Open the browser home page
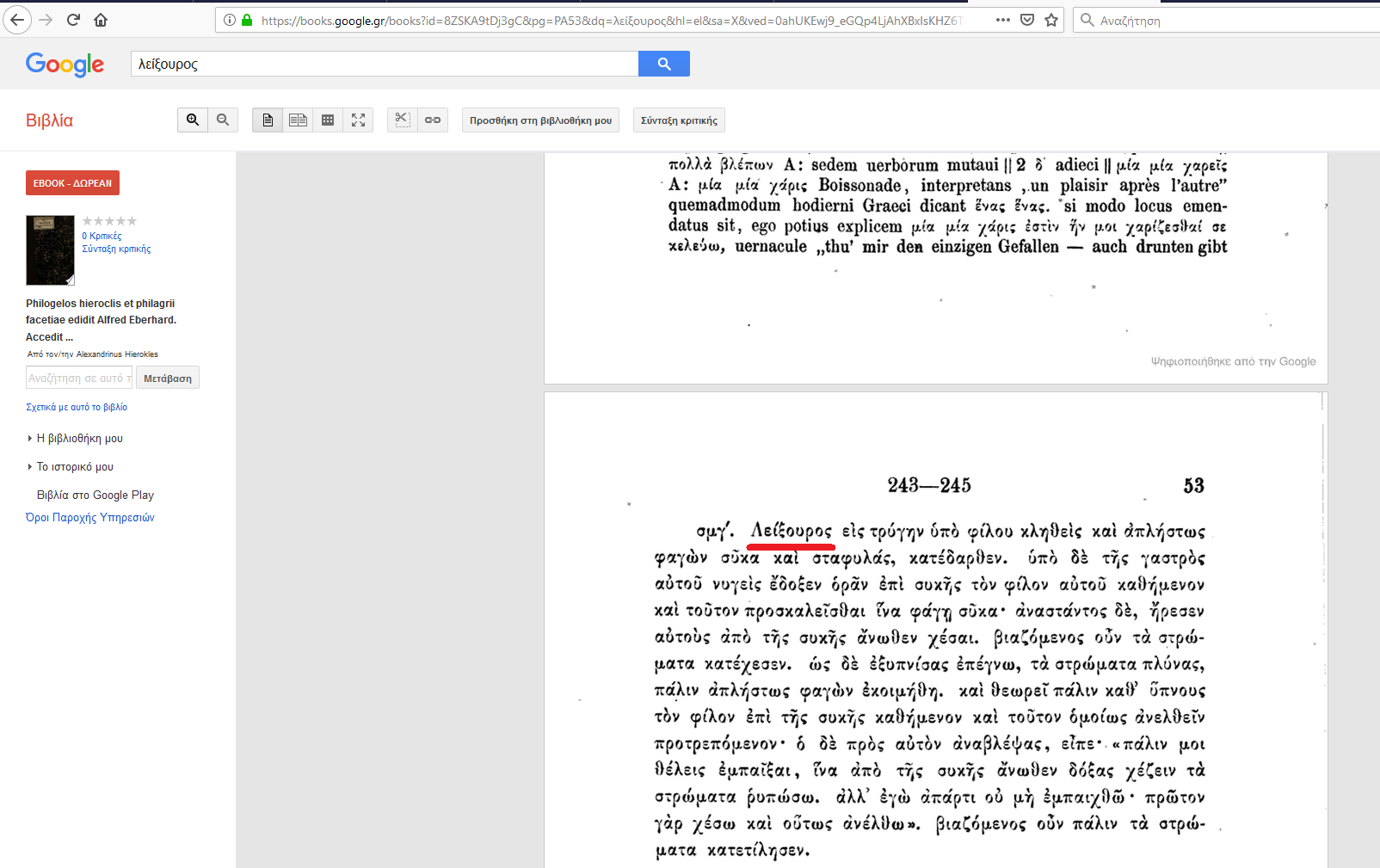 tap(101, 20)
